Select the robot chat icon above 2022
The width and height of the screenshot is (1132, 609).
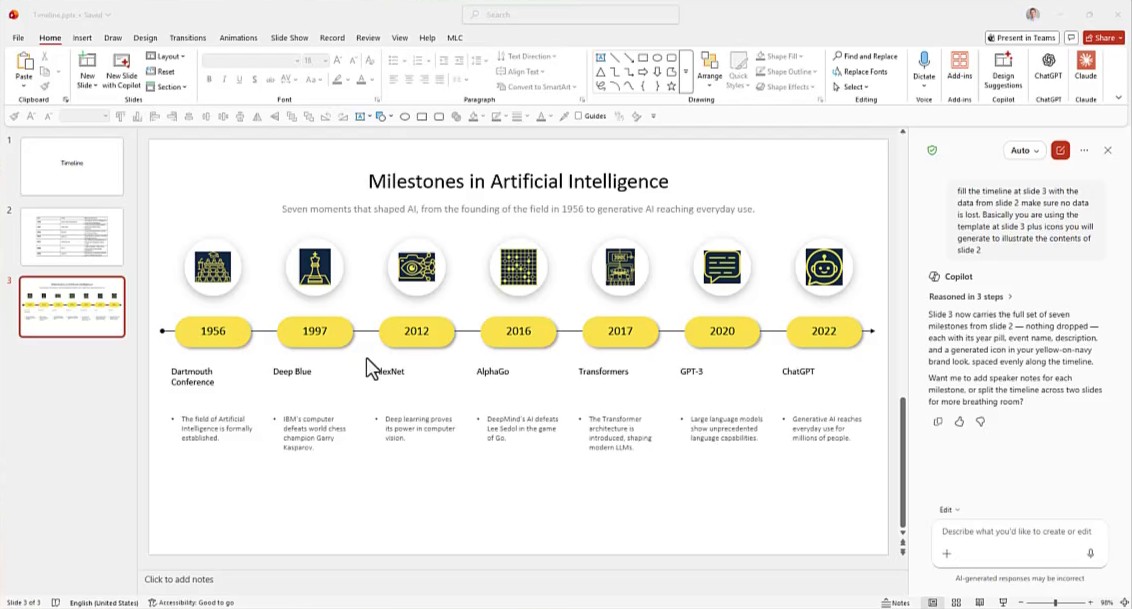pyautogui.click(x=824, y=267)
